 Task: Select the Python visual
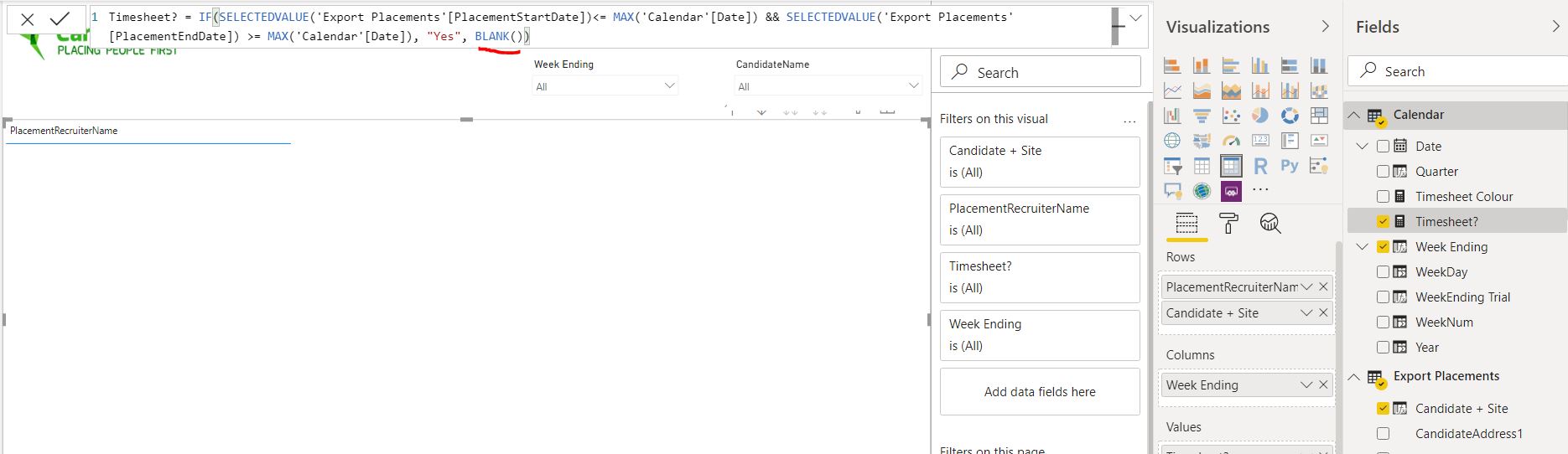click(x=1290, y=166)
